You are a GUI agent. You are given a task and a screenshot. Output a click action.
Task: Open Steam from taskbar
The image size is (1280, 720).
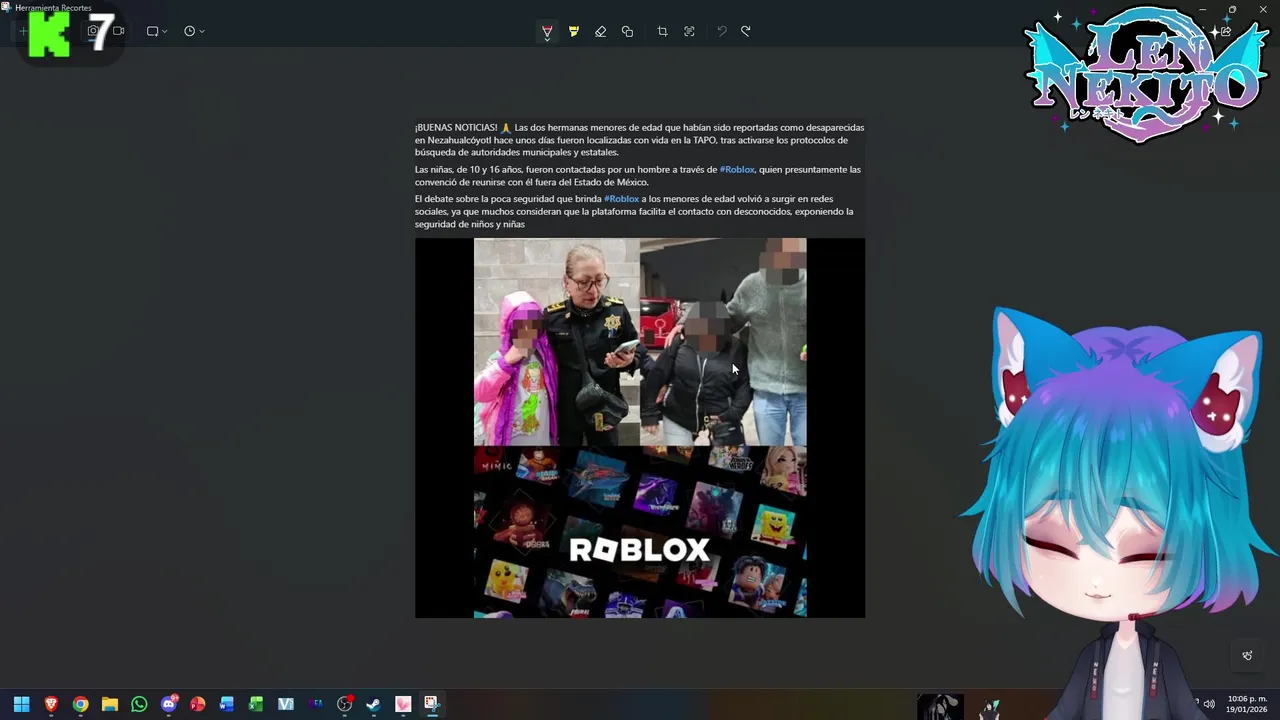pos(373,704)
